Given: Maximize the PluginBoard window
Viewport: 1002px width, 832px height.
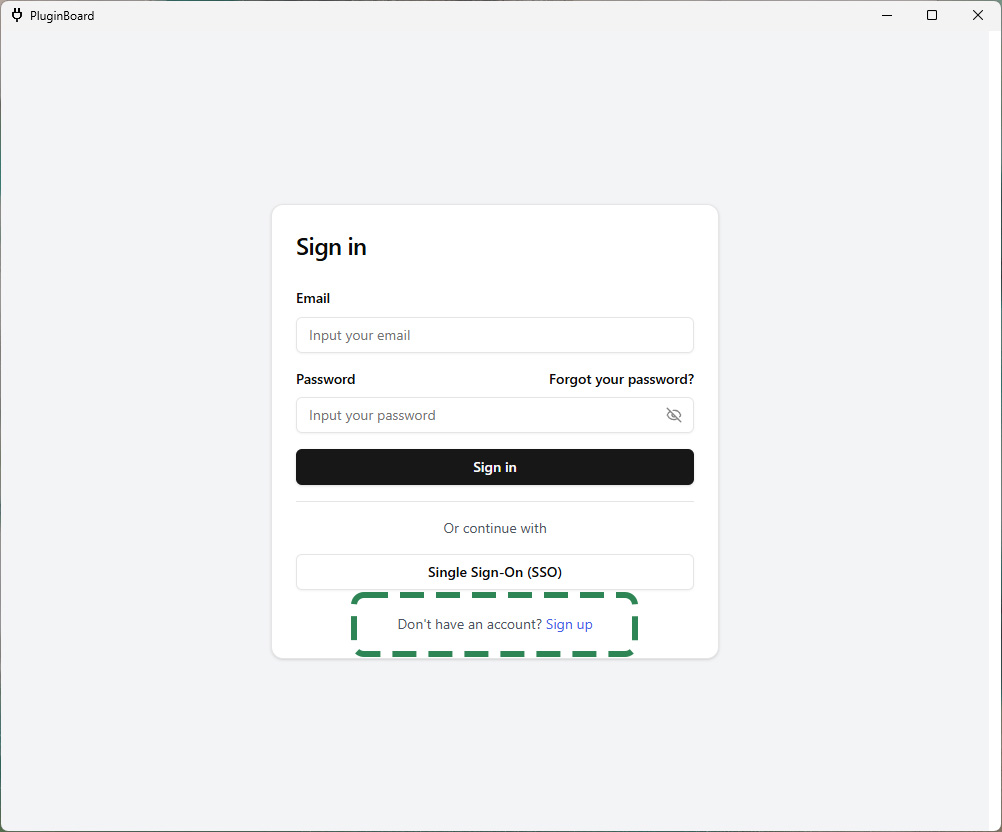Looking at the screenshot, I should (932, 15).
